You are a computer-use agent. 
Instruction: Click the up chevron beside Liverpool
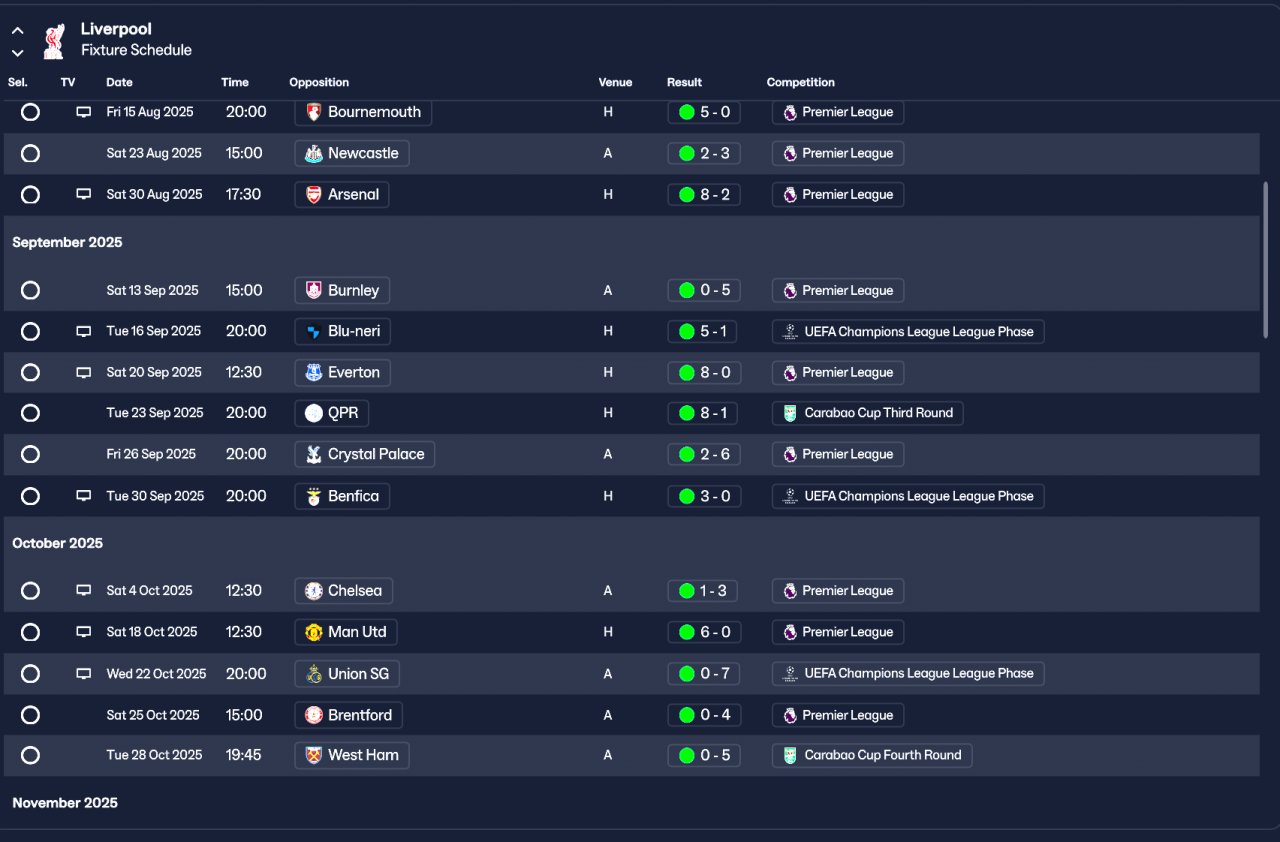point(18,31)
